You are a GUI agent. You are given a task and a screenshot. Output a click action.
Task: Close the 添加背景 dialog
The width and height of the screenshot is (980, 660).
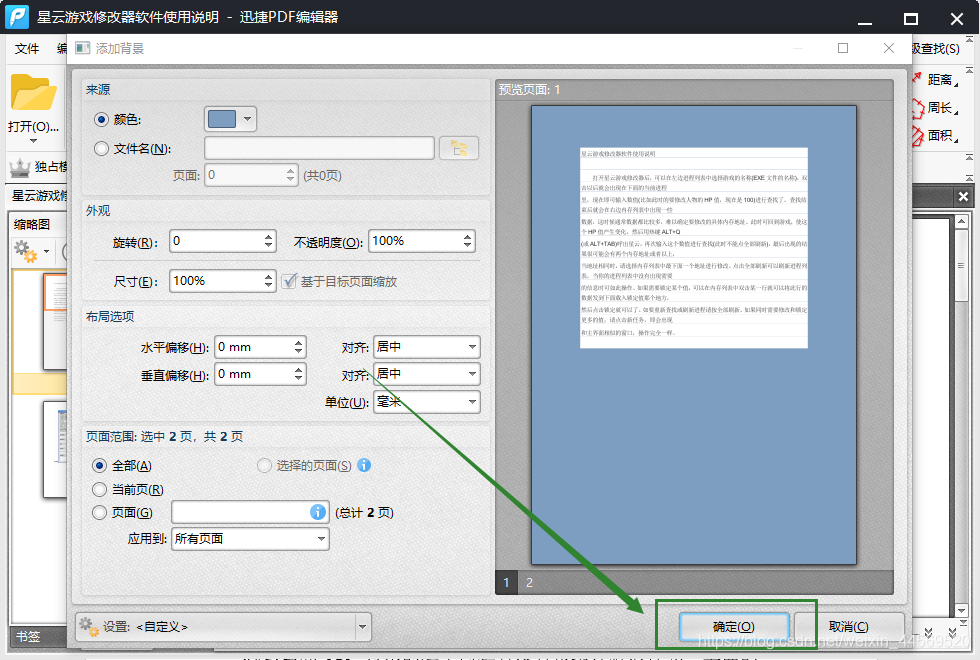coord(889,48)
